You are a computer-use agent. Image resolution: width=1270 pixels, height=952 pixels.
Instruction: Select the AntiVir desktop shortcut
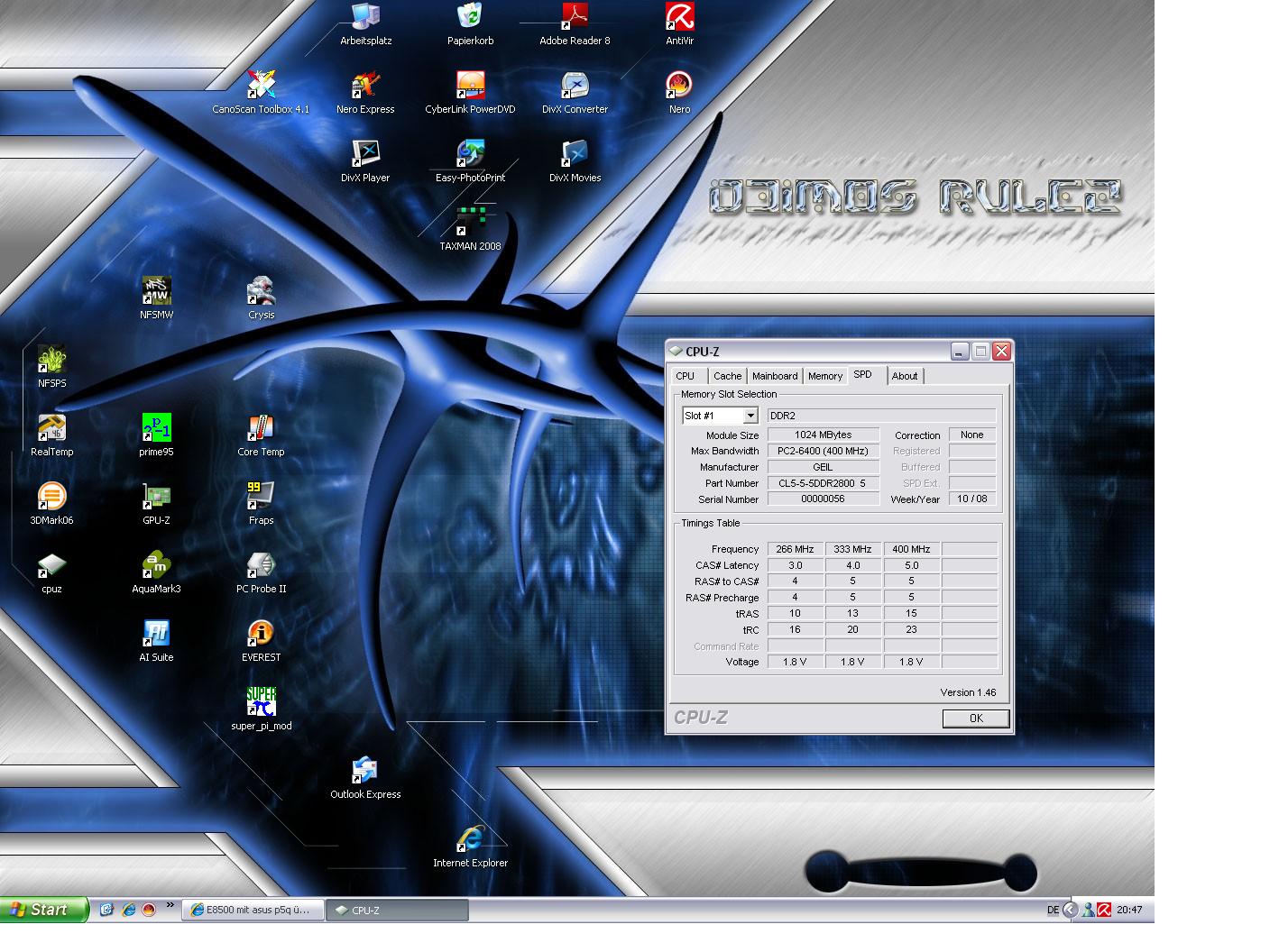[679, 24]
